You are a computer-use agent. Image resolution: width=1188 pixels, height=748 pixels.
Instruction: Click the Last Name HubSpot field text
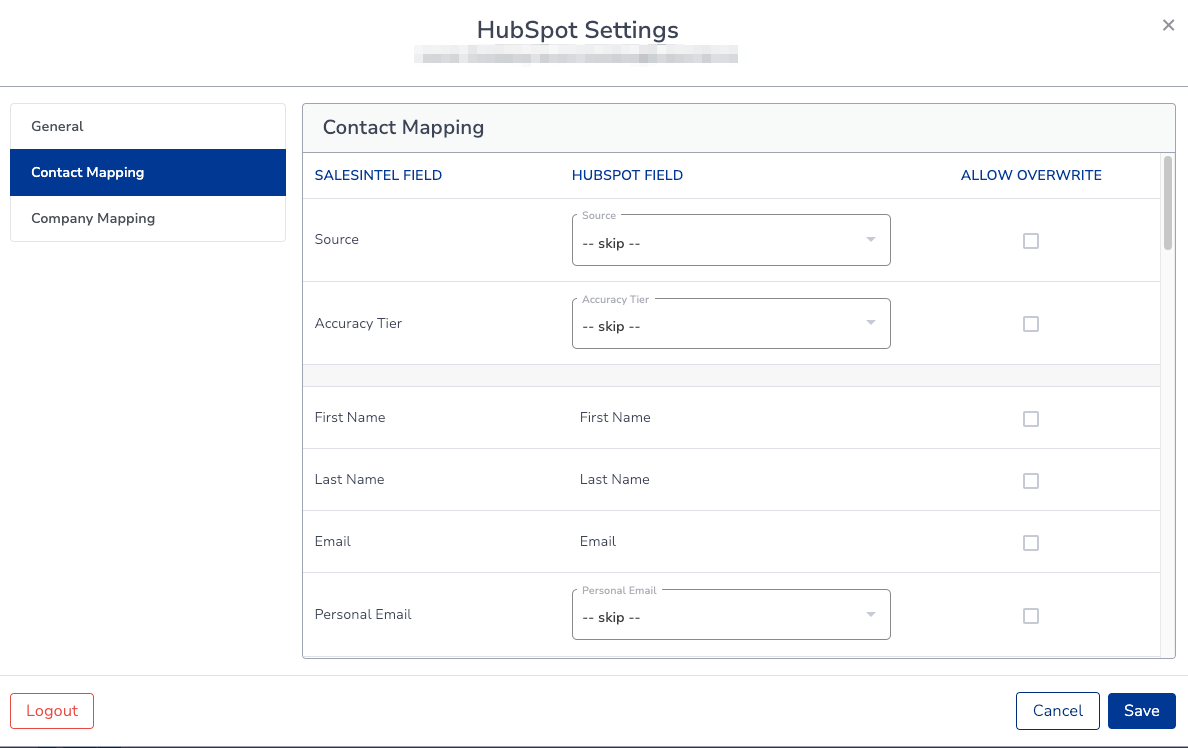point(614,480)
